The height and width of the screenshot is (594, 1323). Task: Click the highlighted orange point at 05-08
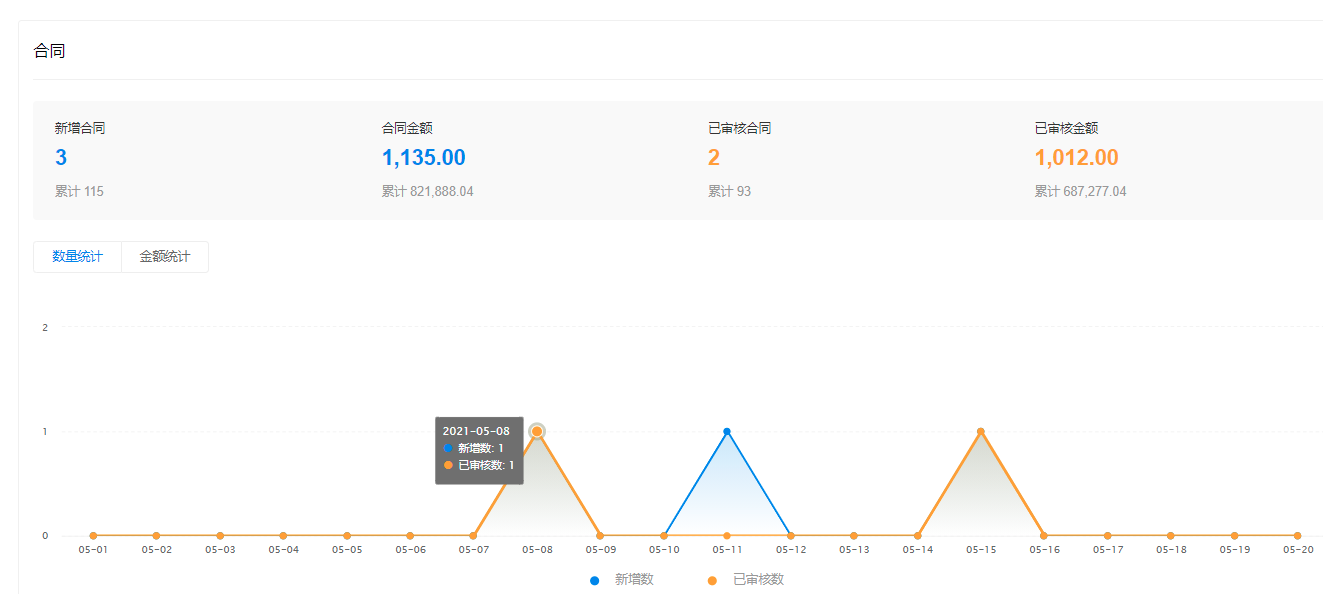537,431
